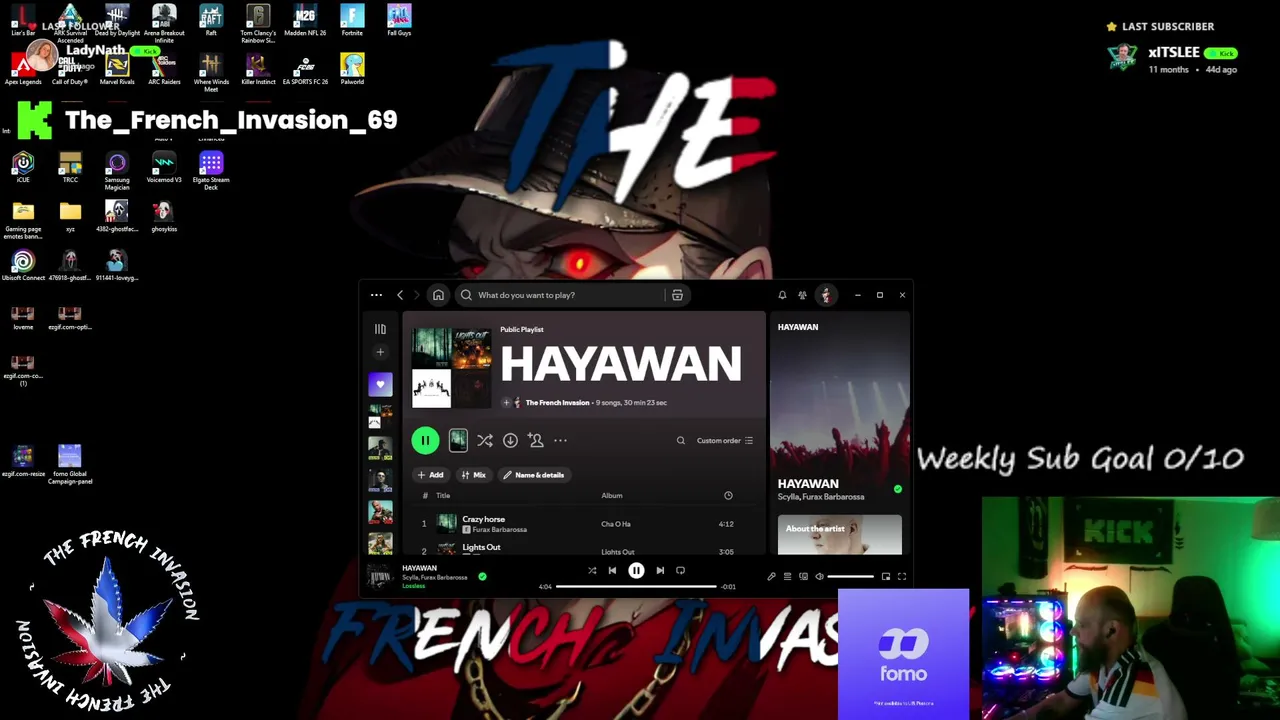This screenshot has width=1280, height=720.
Task: Open the Spotify three-dots app menu
Action: click(x=376, y=295)
